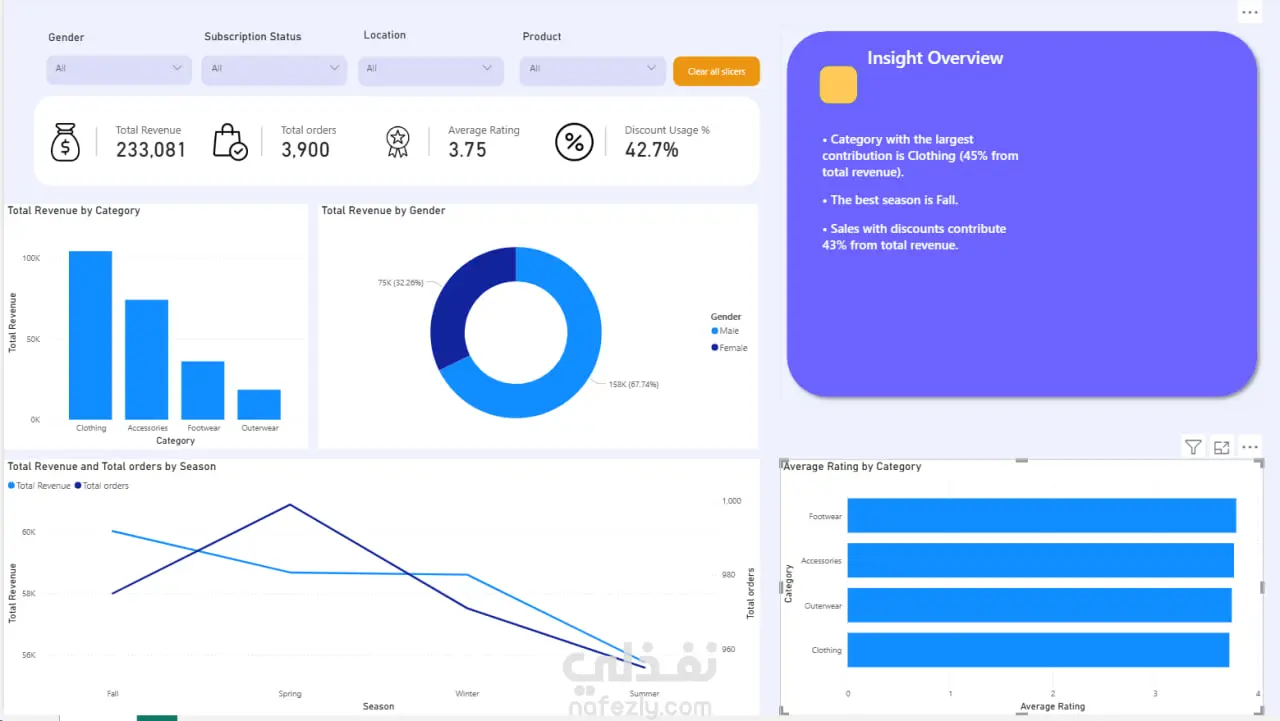Open more options ellipsis above Average Rating chart
This screenshot has width=1280, height=721.
(x=1249, y=447)
